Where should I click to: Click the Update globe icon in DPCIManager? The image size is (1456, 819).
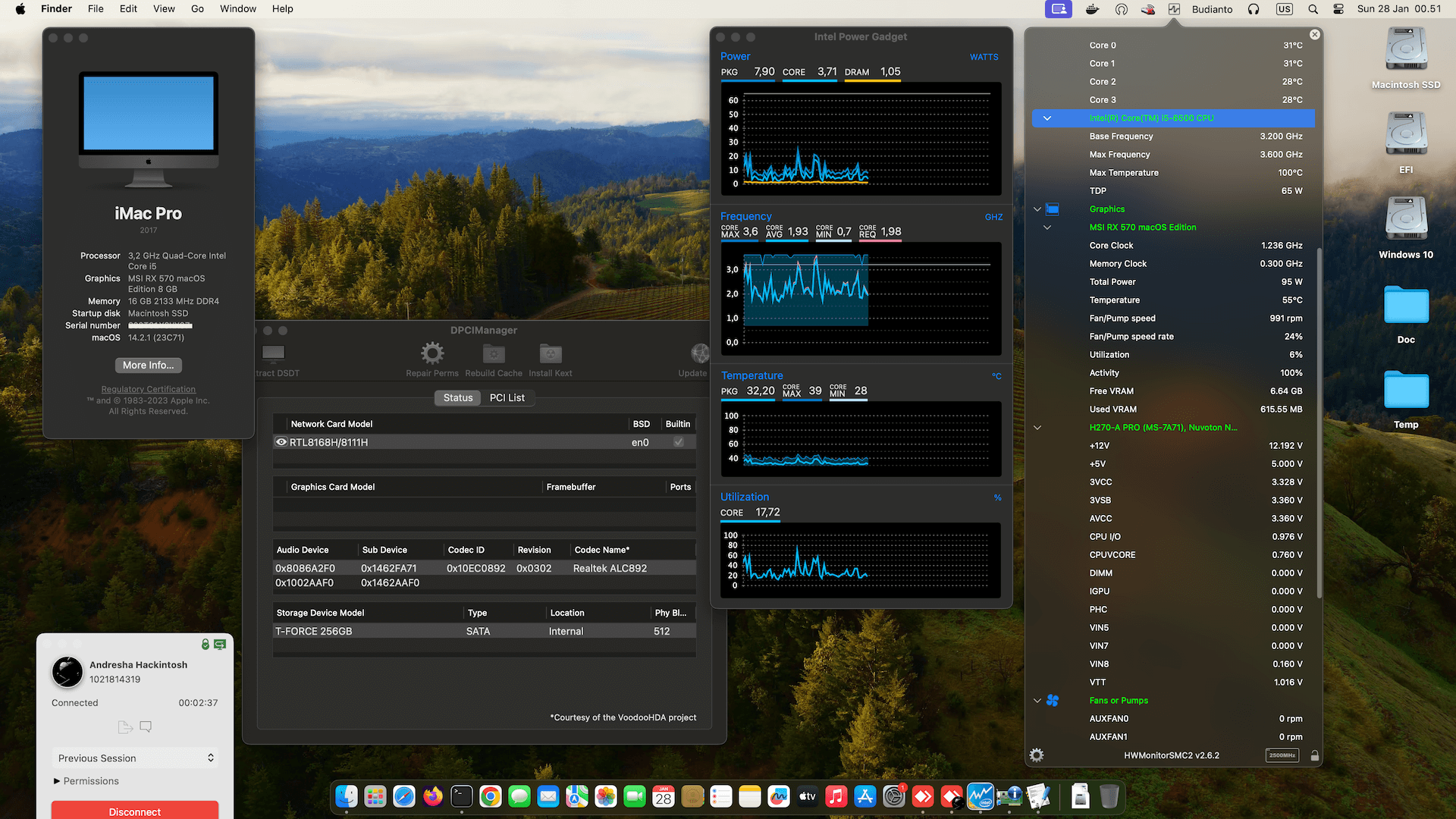click(698, 353)
